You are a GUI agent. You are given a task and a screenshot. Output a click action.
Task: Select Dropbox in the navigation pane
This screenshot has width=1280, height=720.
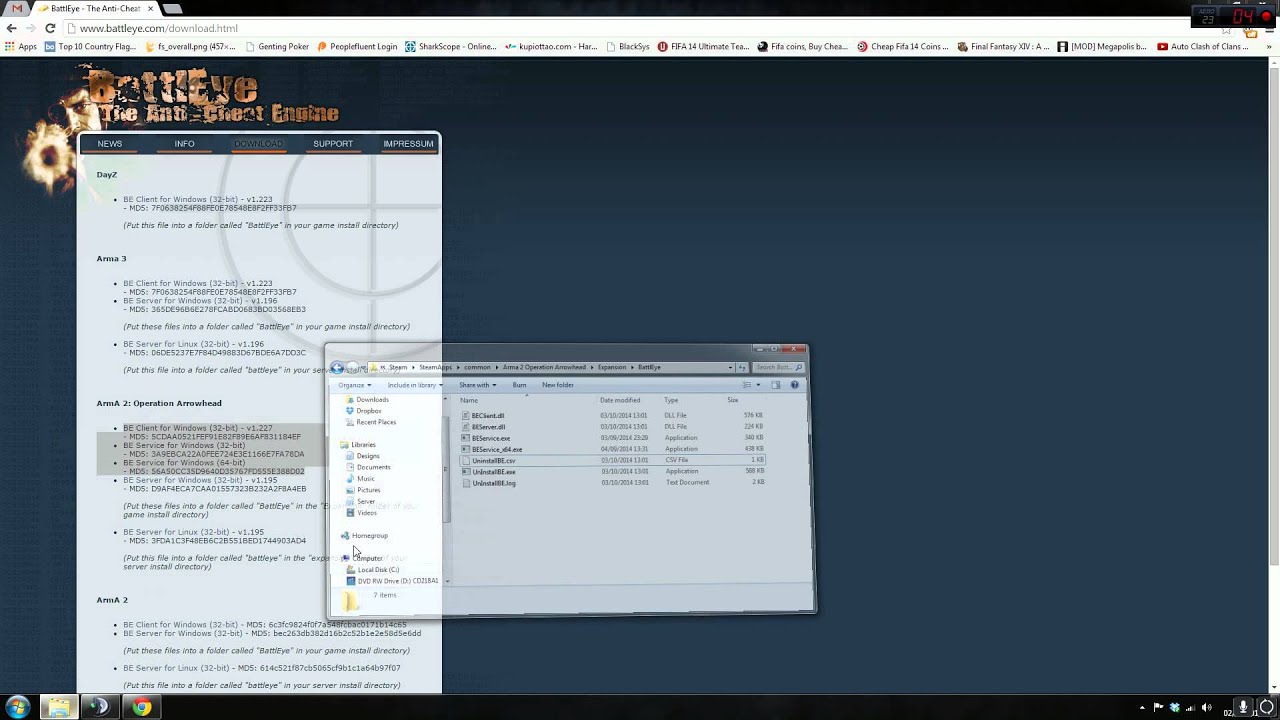pos(364,411)
